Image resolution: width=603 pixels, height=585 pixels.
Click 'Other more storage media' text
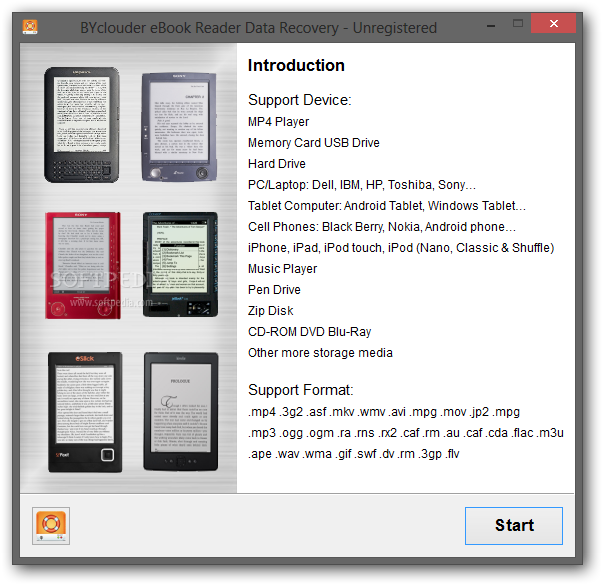point(320,353)
